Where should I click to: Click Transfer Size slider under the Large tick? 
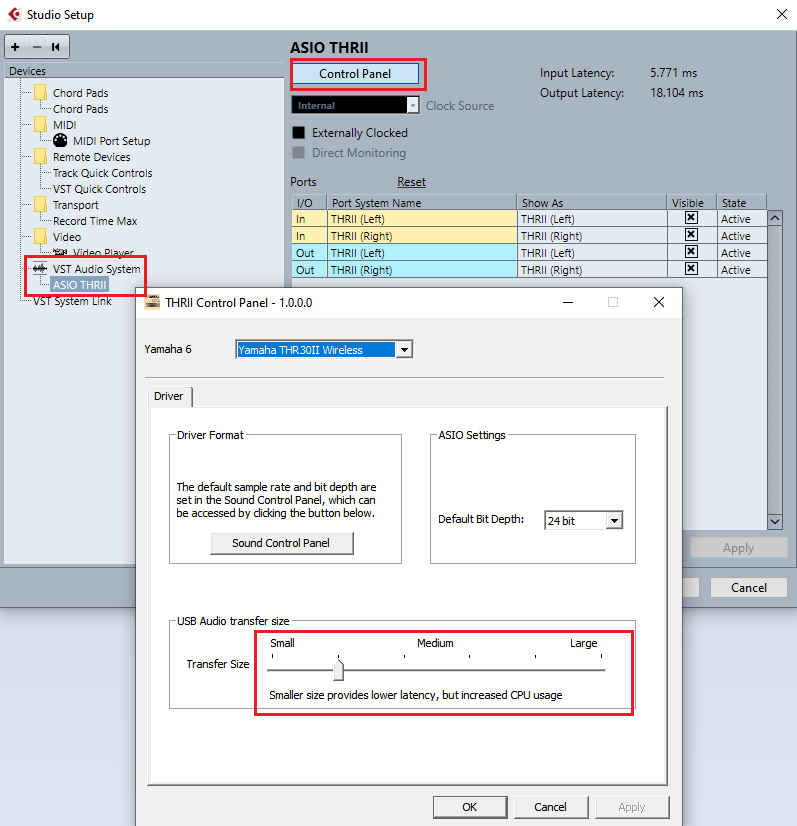pyautogui.click(x=601, y=670)
